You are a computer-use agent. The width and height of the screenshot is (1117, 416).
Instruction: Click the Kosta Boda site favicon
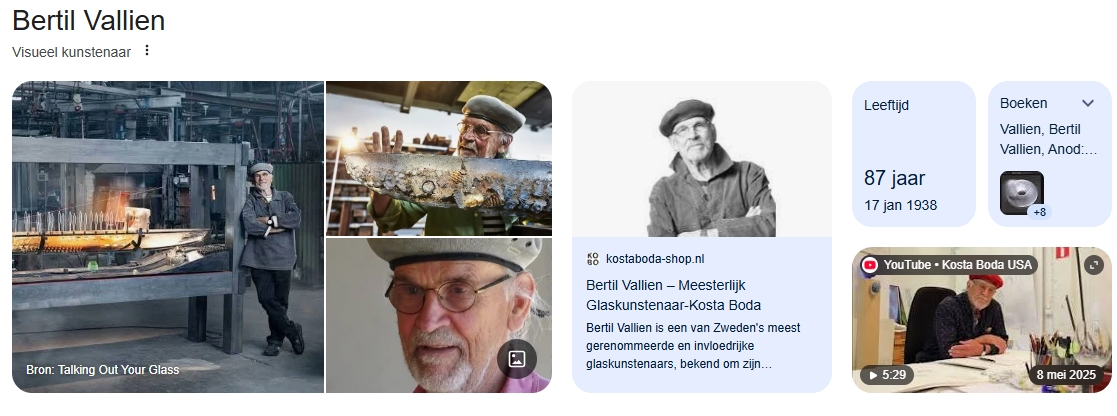coord(593,259)
